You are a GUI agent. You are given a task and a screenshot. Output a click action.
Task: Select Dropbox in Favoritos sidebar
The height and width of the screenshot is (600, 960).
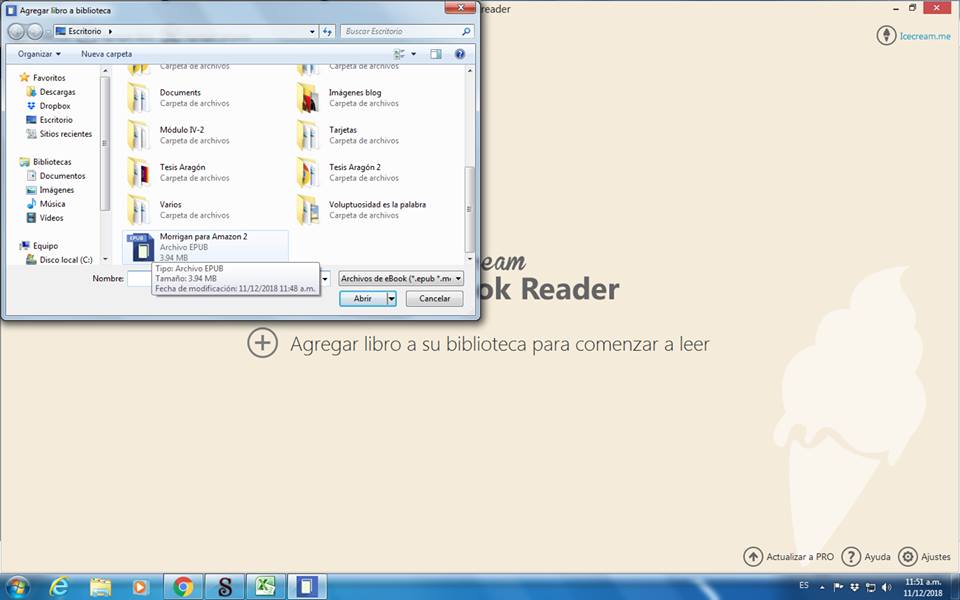click(55, 106)
